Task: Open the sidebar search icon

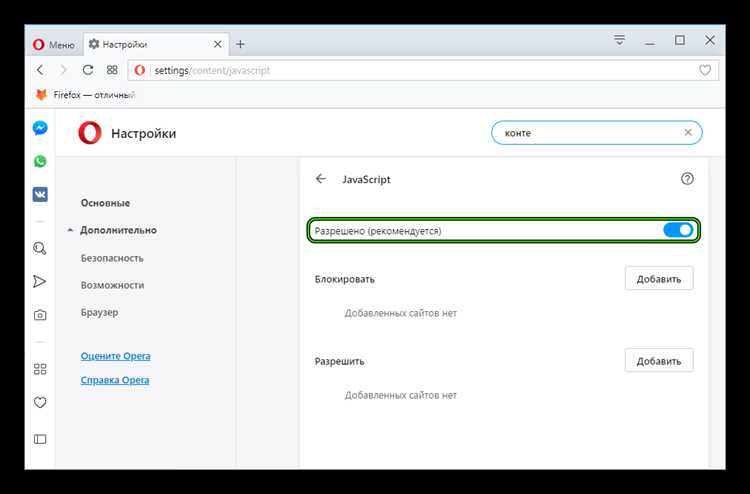Action: [x=40, y=248]
